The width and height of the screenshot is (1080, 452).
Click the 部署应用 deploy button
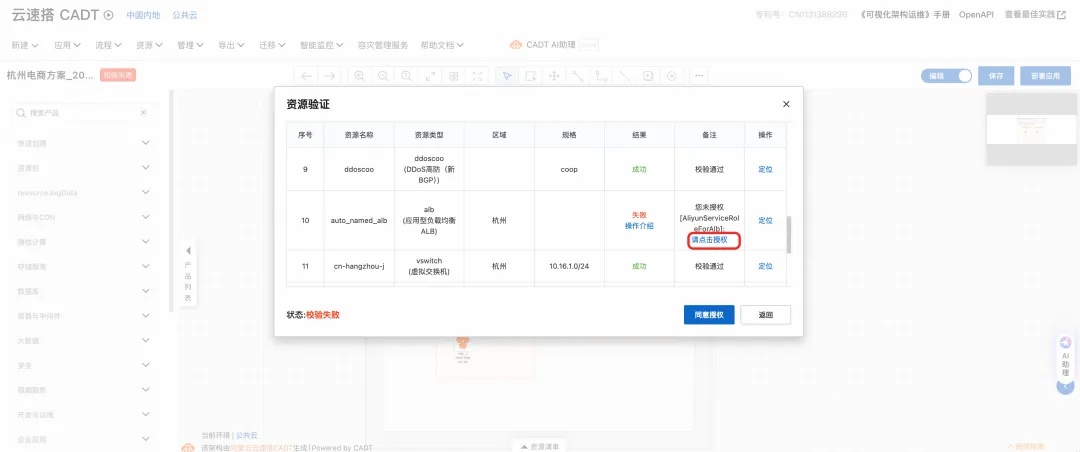(x=1046, y=76)
